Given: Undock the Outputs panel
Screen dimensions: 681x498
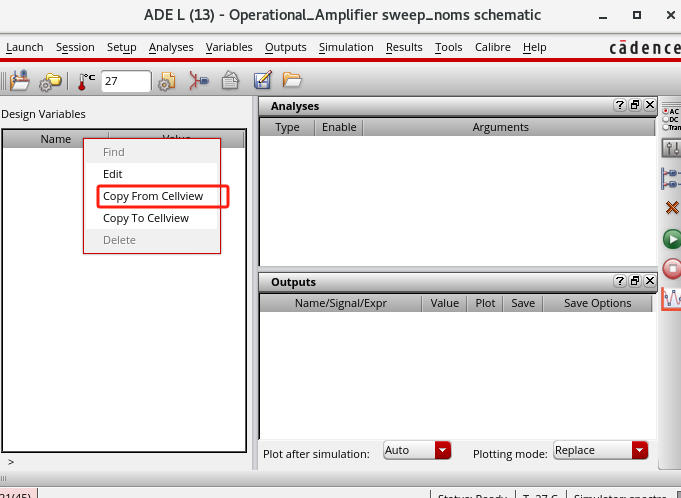Looking at the screenshot, I should click(635, 281).
